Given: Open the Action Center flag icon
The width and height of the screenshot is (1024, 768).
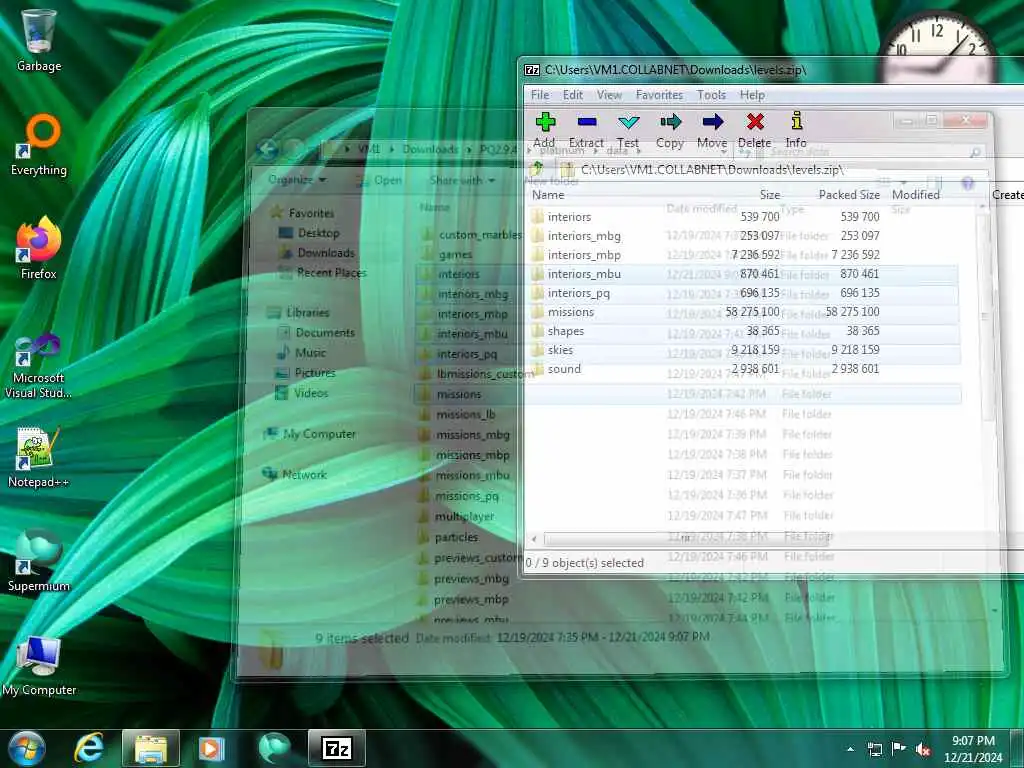Looking at the screenshot, I should [x=899, y=749].
